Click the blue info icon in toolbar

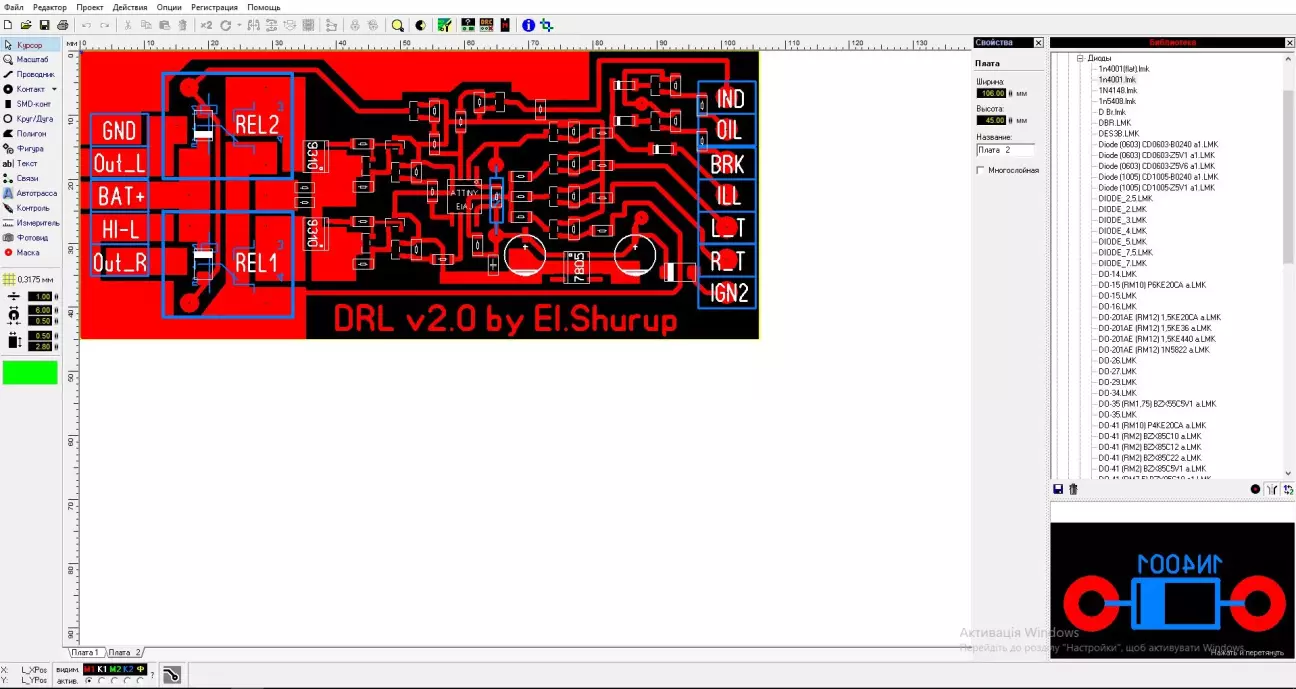528,25
